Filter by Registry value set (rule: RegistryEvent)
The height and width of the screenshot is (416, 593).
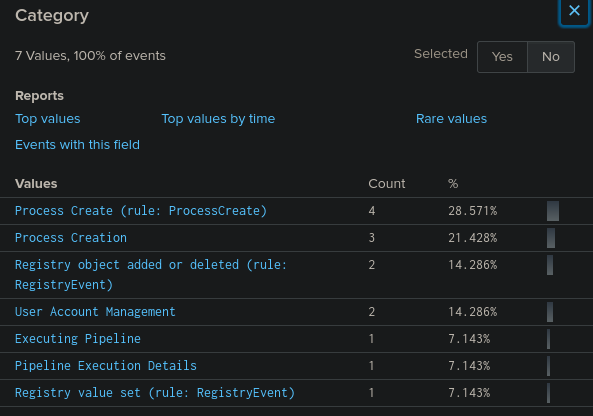pos(155,393)
